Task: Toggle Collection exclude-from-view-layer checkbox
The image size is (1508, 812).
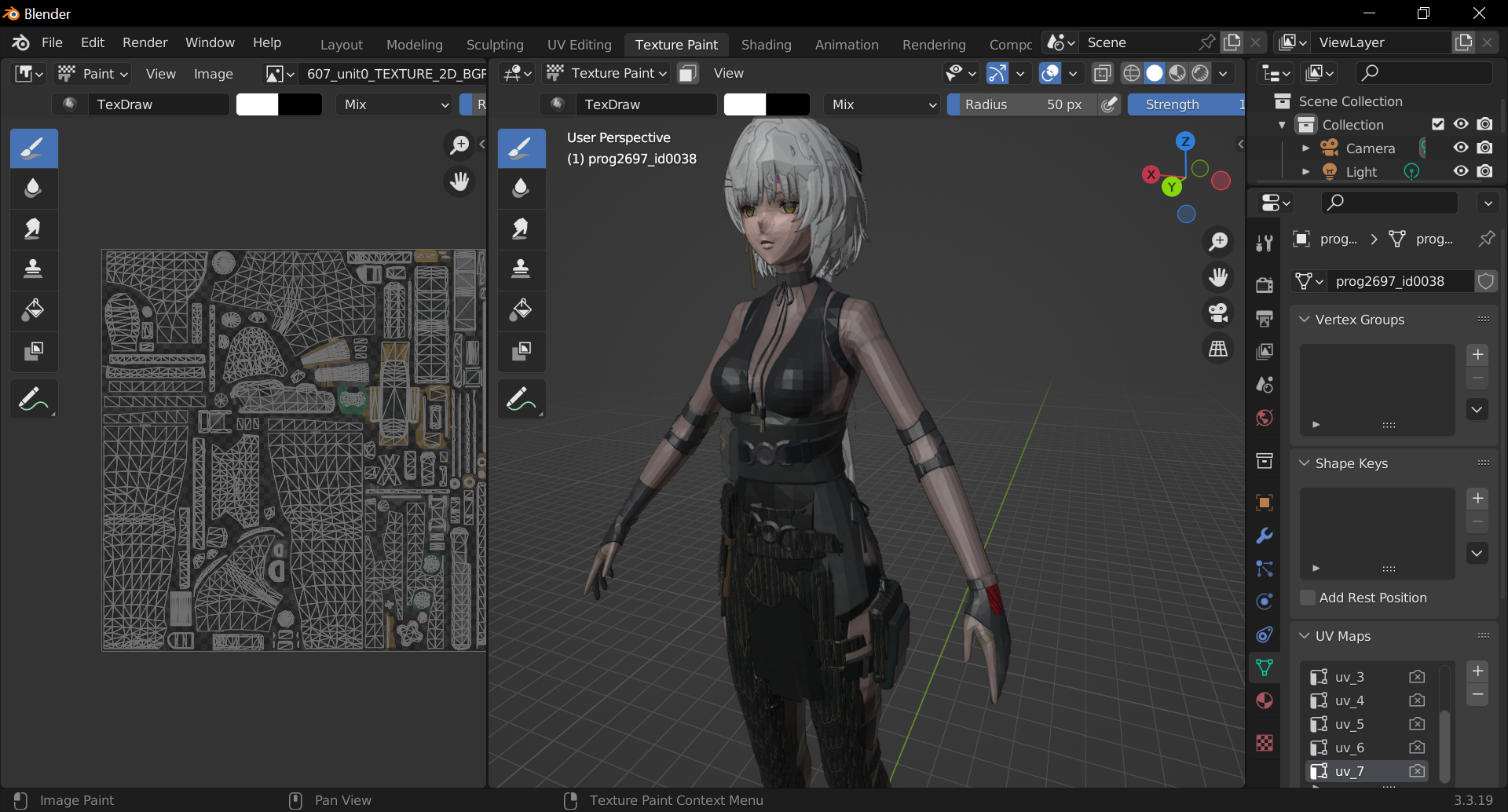Action: pos(1438,124)
